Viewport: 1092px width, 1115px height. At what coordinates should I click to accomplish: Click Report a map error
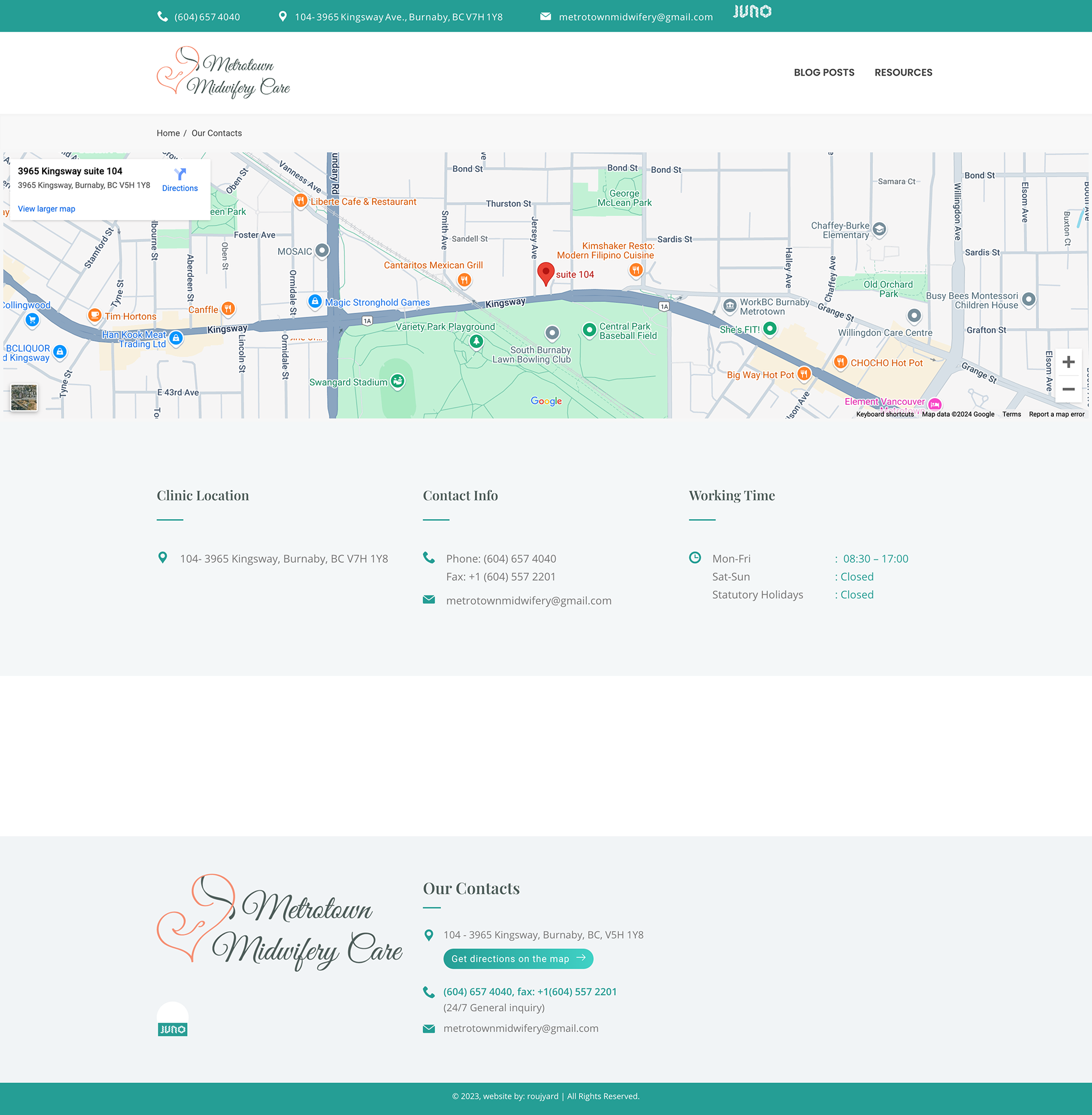coord(1056,414)
